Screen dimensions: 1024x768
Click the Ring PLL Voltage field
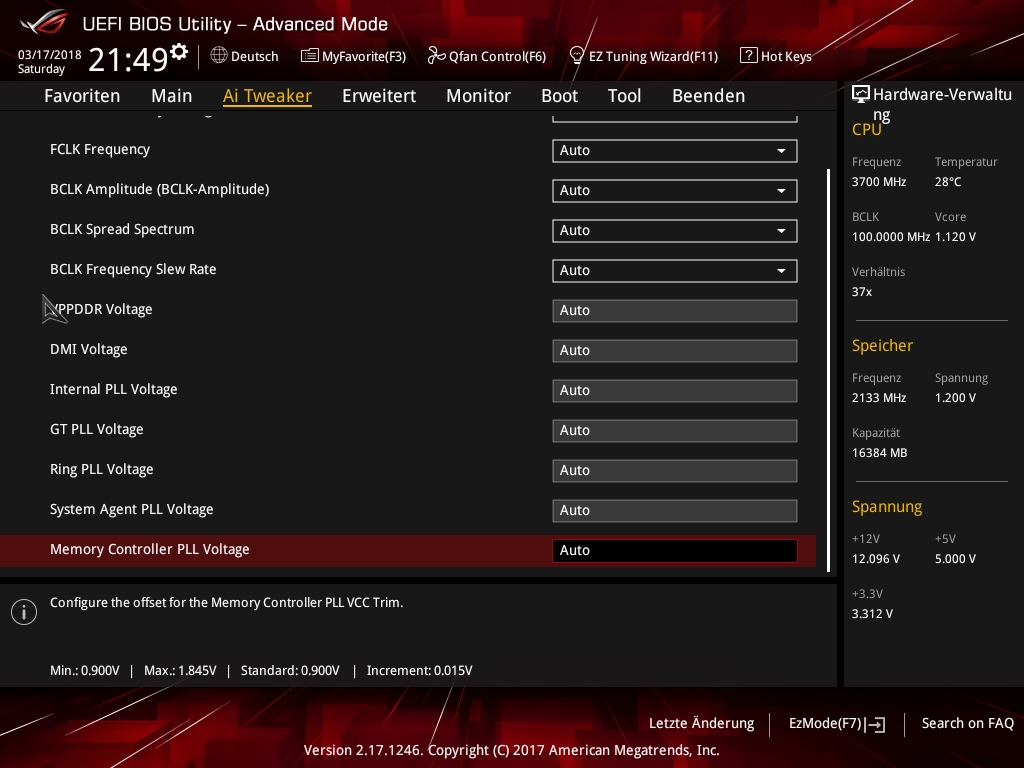click(675, 470)
